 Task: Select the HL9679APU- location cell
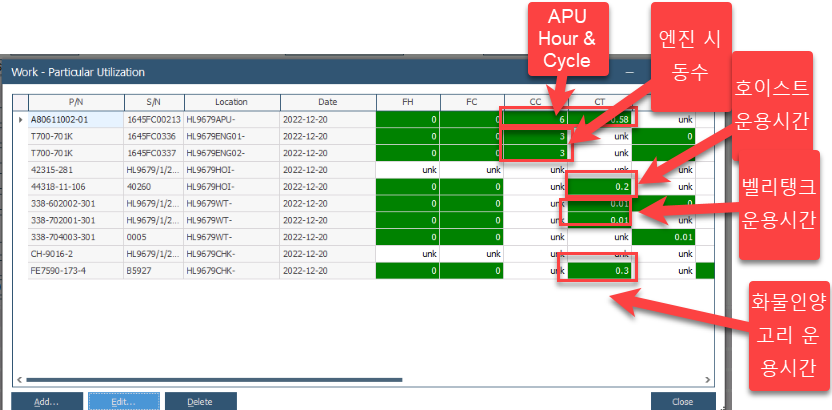[231, 119]
